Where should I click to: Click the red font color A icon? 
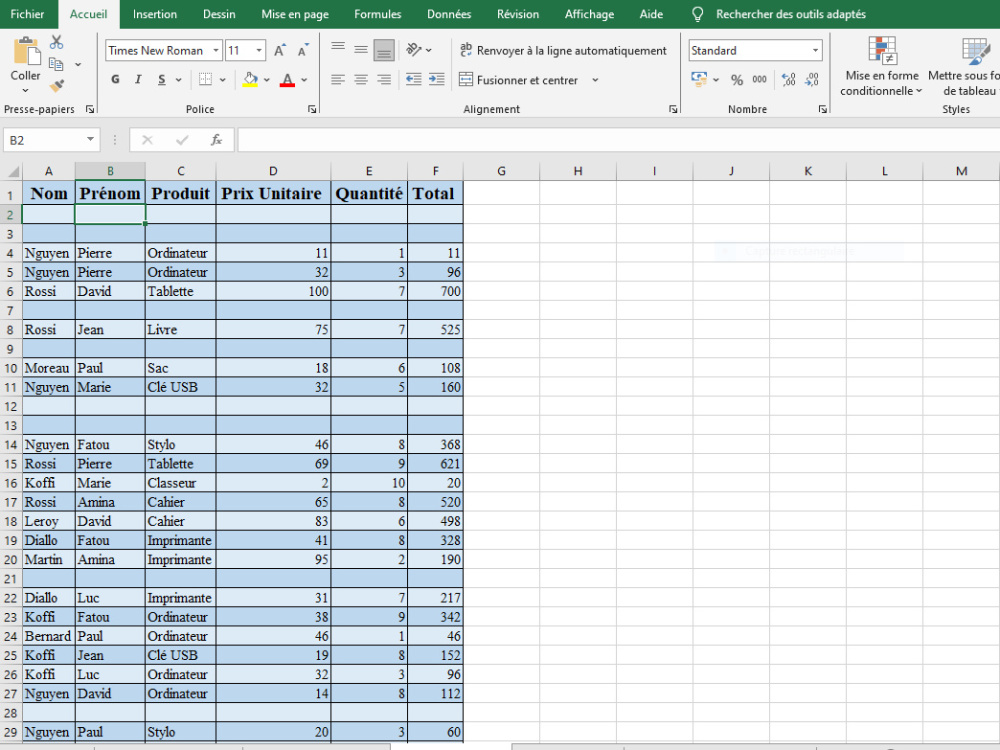[288, 80]
